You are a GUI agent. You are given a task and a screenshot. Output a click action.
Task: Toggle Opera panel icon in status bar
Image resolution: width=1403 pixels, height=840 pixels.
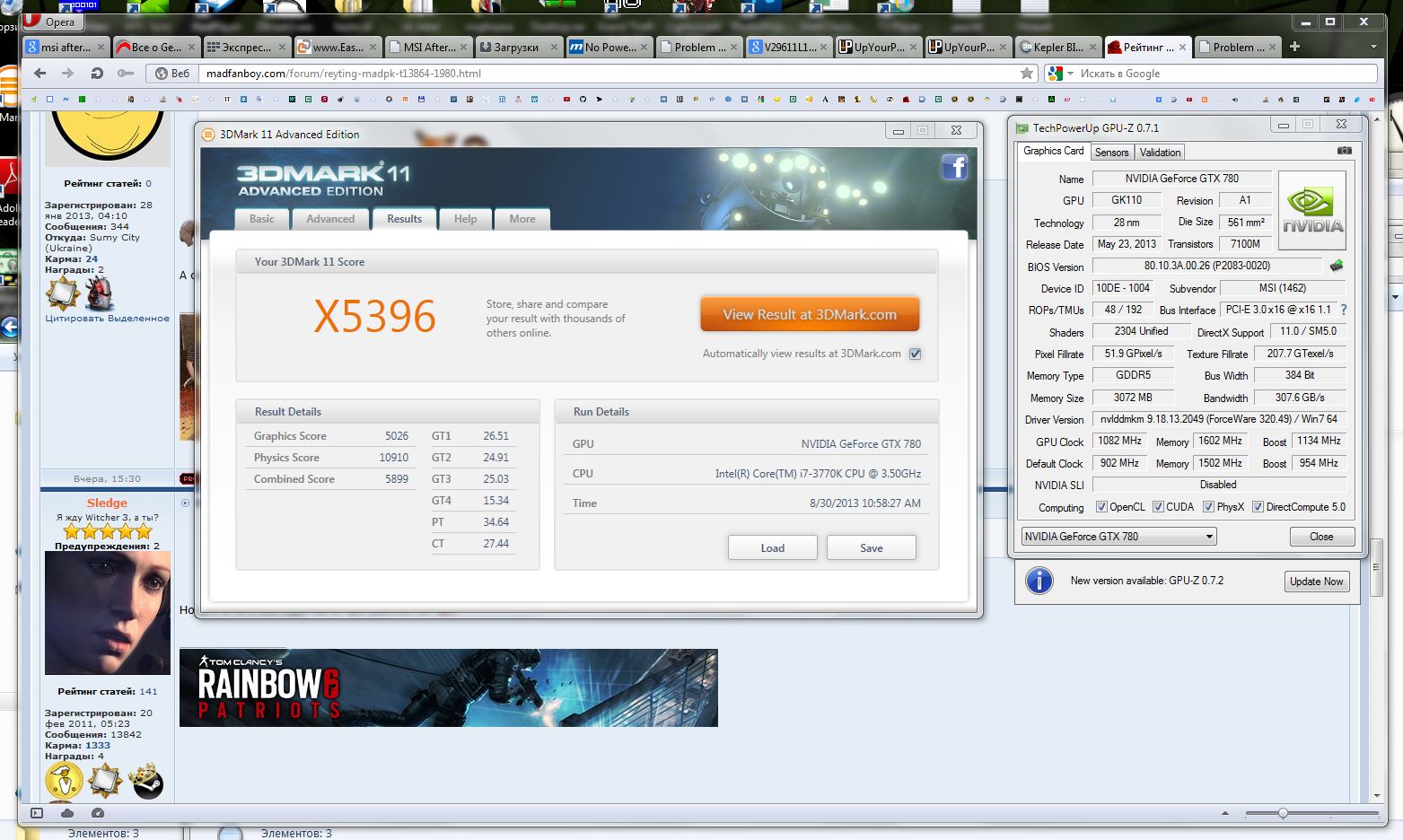pyautogui.click(x=37, y=813)
